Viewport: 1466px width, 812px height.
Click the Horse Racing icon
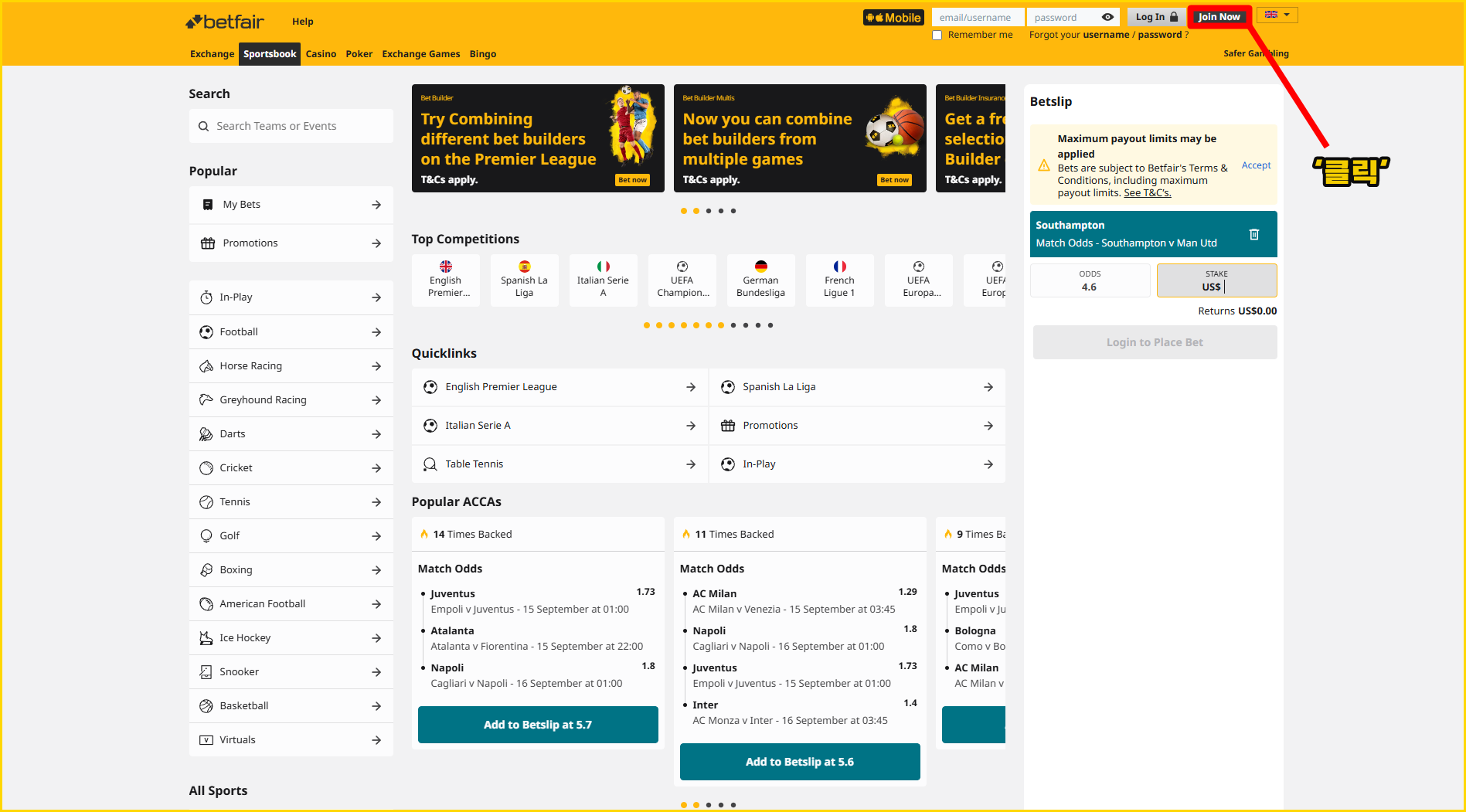[x=206, y=366]
